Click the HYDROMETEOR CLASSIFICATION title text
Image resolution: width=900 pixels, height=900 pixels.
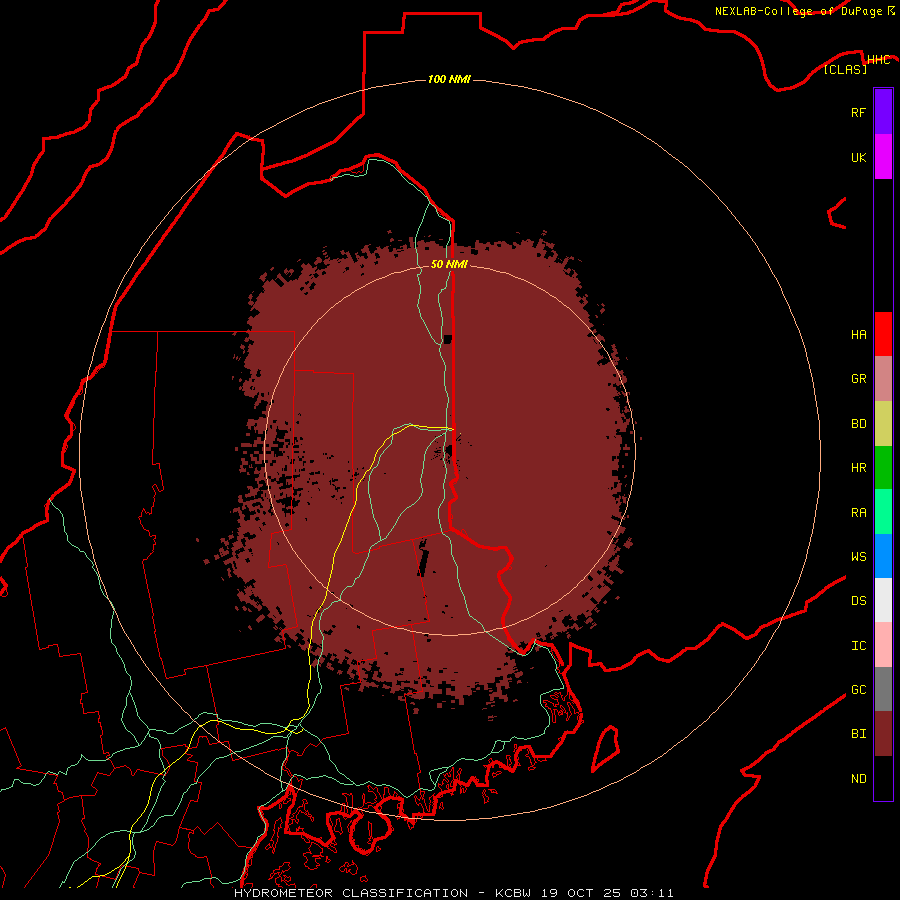[x=351, y=893]
